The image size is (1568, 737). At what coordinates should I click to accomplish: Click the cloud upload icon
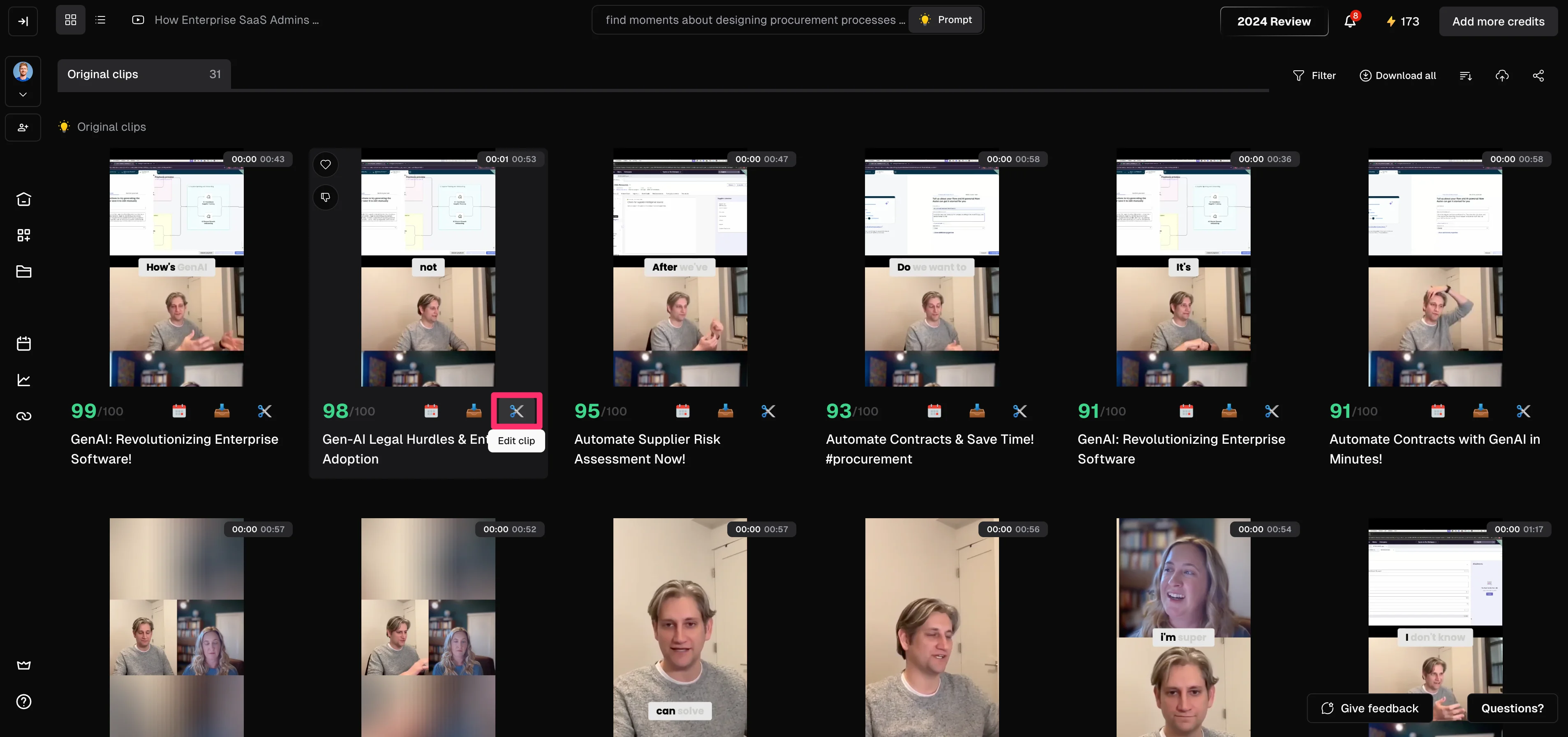(1502, 76)
